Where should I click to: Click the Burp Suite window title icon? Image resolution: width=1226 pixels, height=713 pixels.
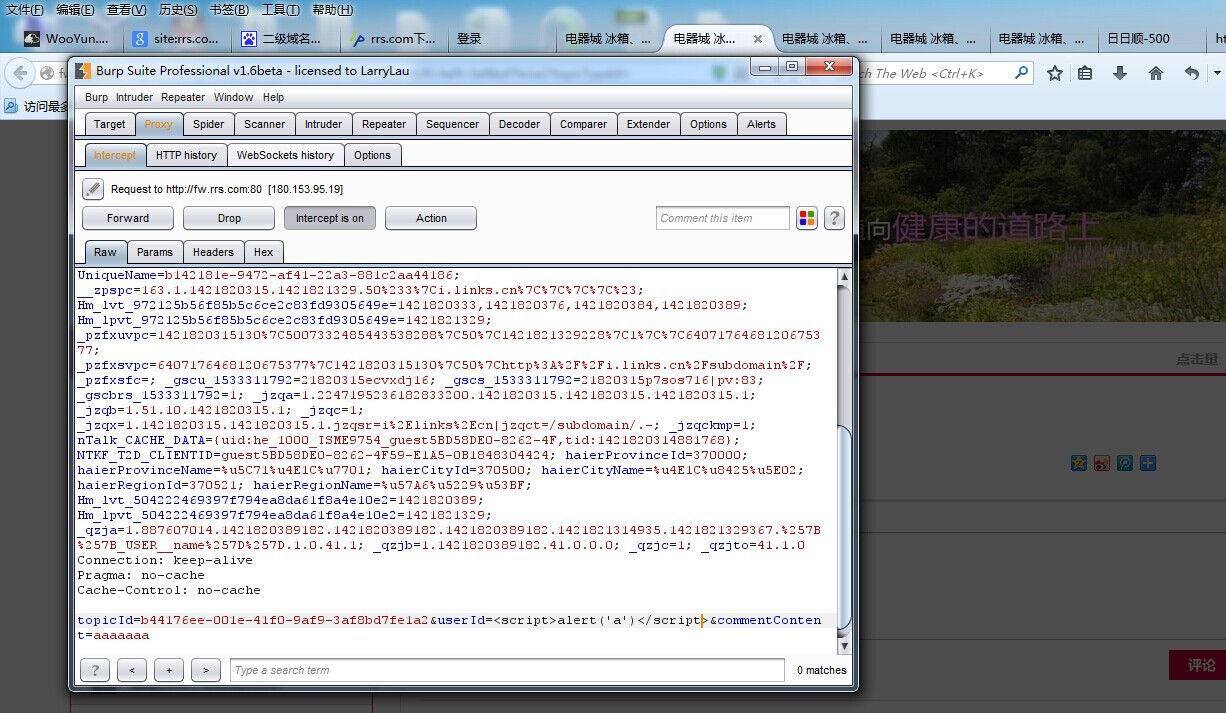[x=82, y=70]
